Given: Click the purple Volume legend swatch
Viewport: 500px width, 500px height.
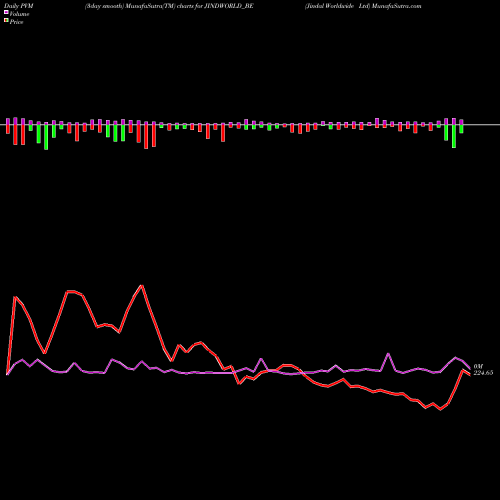Looking at the screenshot, I should 6,12.
